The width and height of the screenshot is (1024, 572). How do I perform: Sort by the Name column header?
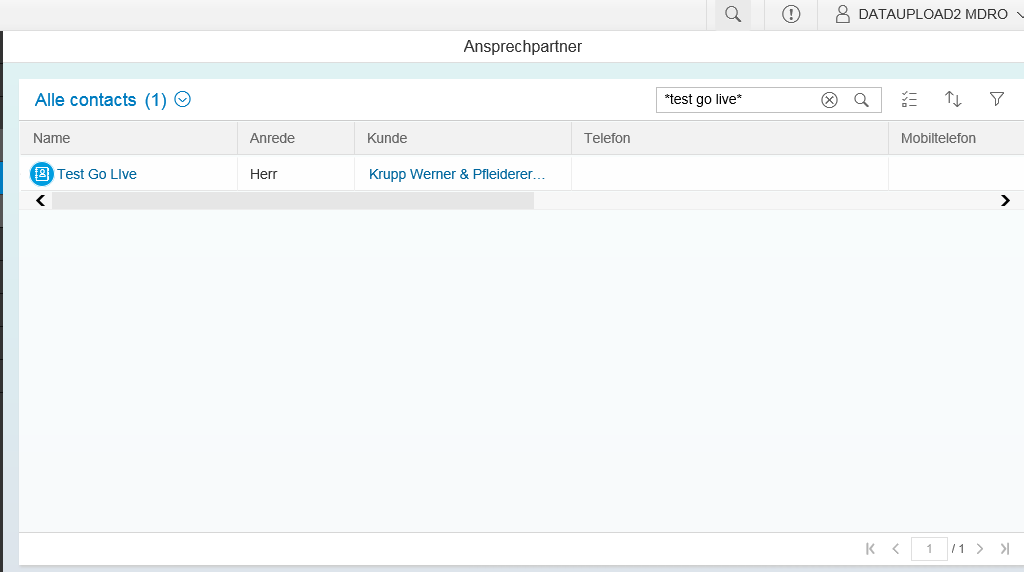click(x=52, y=138)
